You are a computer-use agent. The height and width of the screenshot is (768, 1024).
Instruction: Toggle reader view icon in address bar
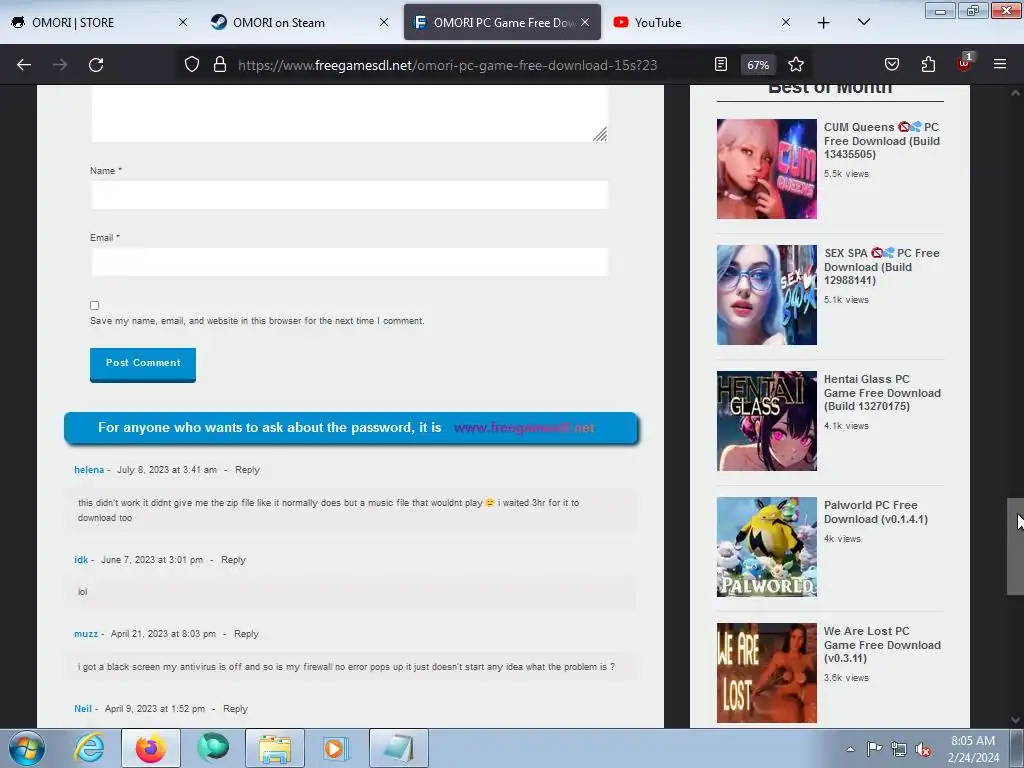[721, 65]
